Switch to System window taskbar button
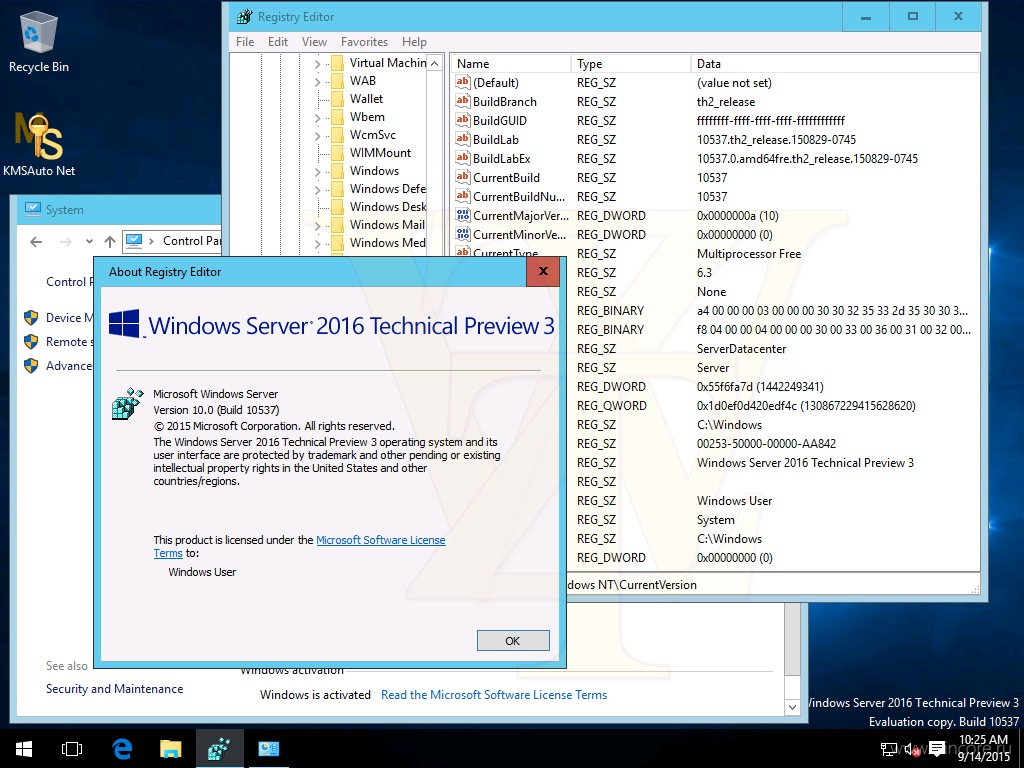Viewport: 1024px width, 768px height. coord(268,749)
